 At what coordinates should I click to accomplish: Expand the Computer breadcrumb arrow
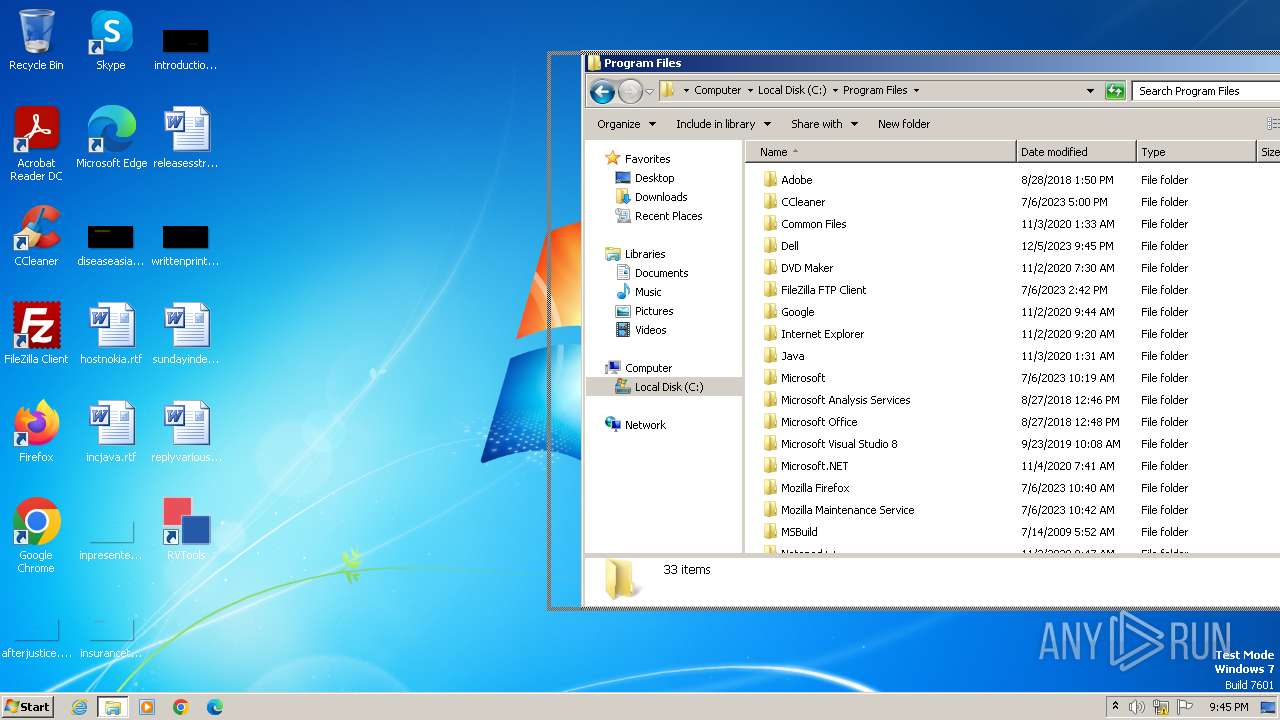pos(751,90)
